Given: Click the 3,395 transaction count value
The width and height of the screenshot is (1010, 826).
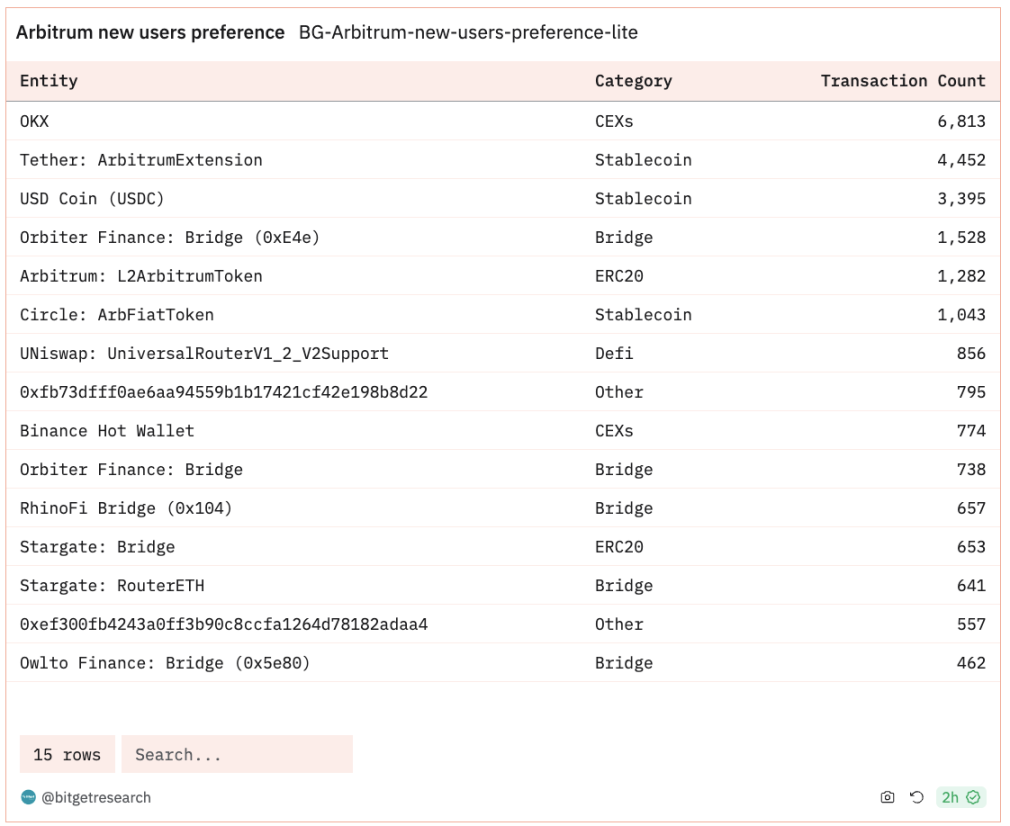Looking at the screenshot, I should tap(961, 198).
